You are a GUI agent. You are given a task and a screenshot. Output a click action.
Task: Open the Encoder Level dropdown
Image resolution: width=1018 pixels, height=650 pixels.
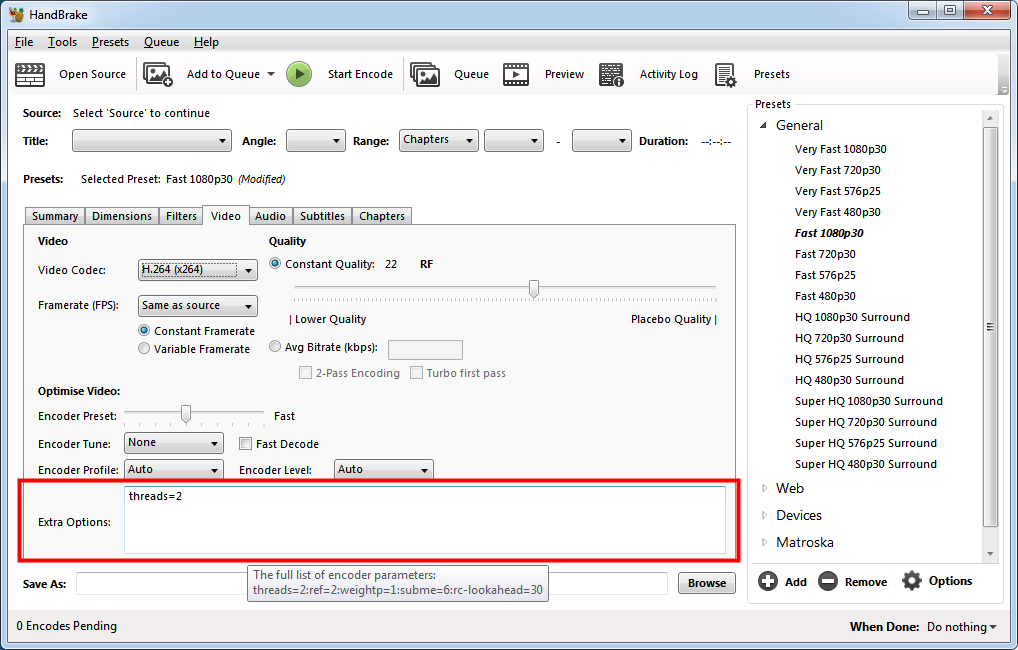(x=384, y=469)
